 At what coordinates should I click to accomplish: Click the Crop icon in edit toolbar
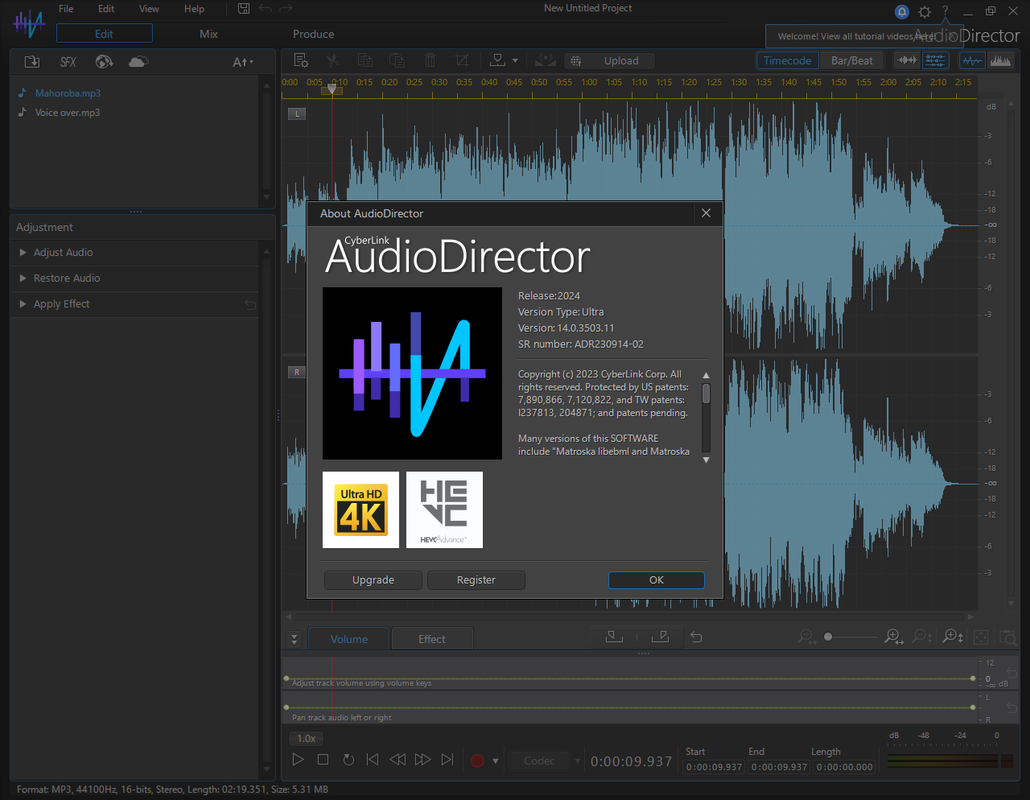pyautogui.click(x=462, y=60)
